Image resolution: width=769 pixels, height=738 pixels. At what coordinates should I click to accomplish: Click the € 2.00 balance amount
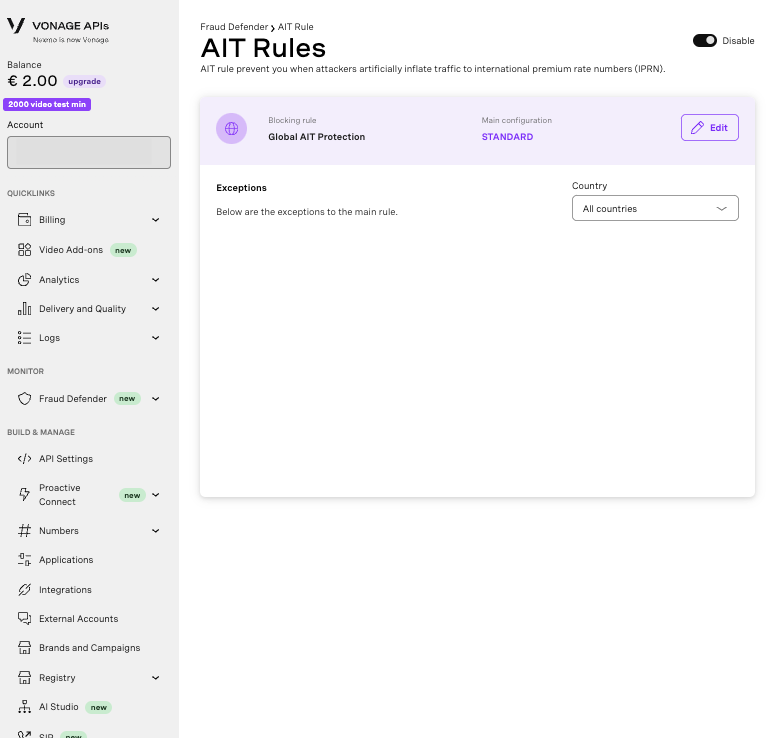(32, 81)
